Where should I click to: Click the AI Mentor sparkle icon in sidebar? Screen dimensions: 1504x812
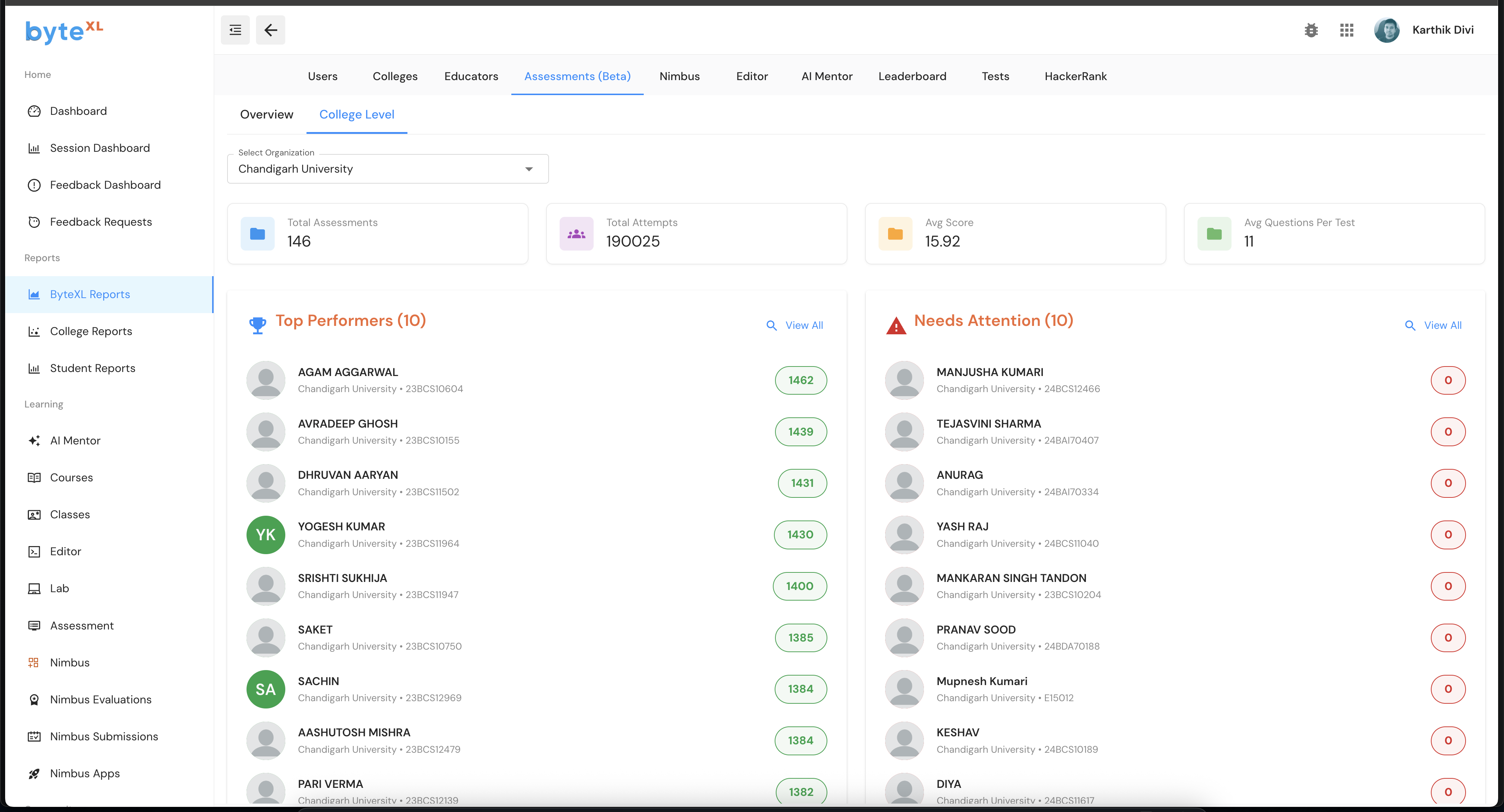(x=34, y=441)
